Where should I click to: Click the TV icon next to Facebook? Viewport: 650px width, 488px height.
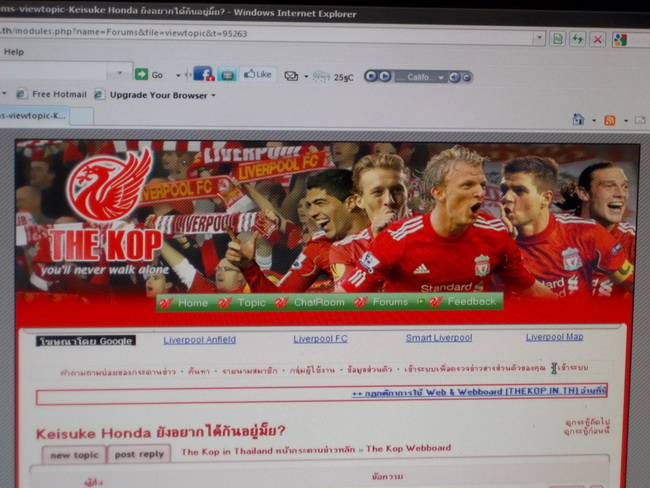coord(227,74)
